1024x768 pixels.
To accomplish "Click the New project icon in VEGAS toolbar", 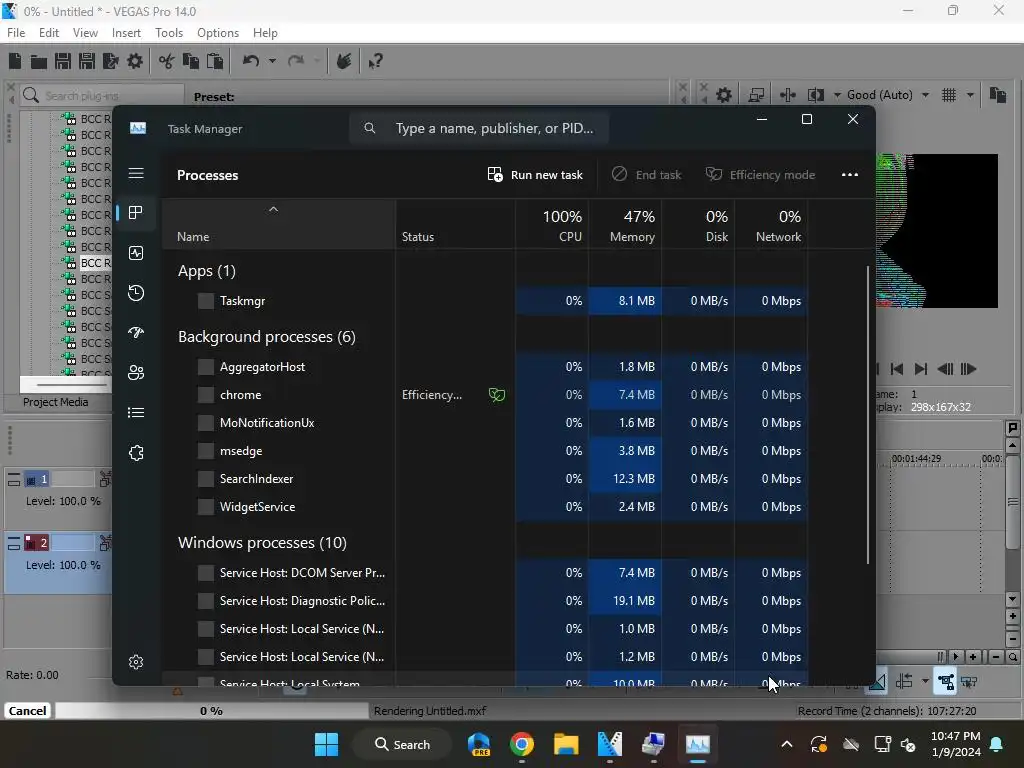I will (15, 61).
